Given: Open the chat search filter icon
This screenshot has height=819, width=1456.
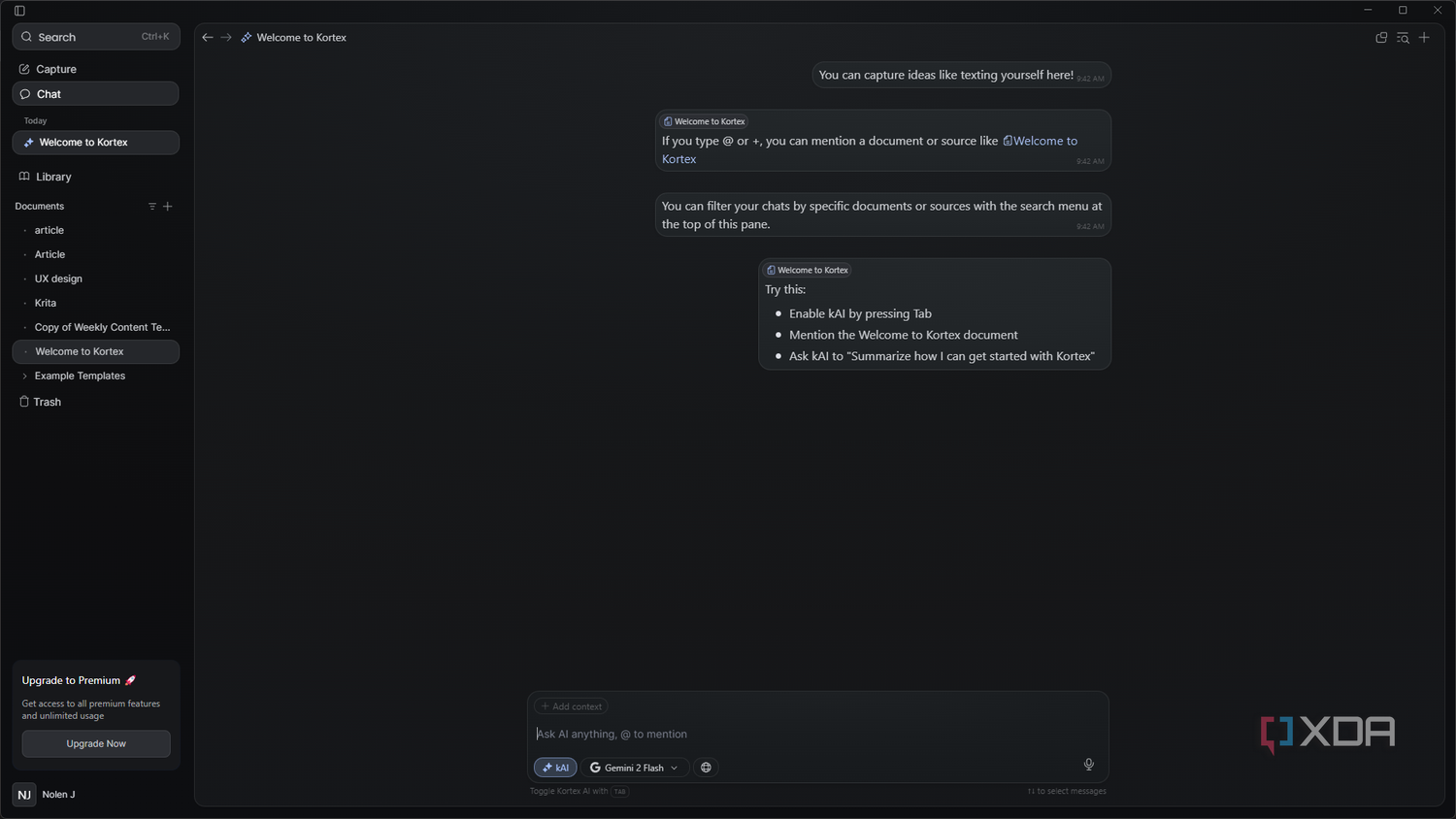Looking at the screenshot, I should (1403, 38).
